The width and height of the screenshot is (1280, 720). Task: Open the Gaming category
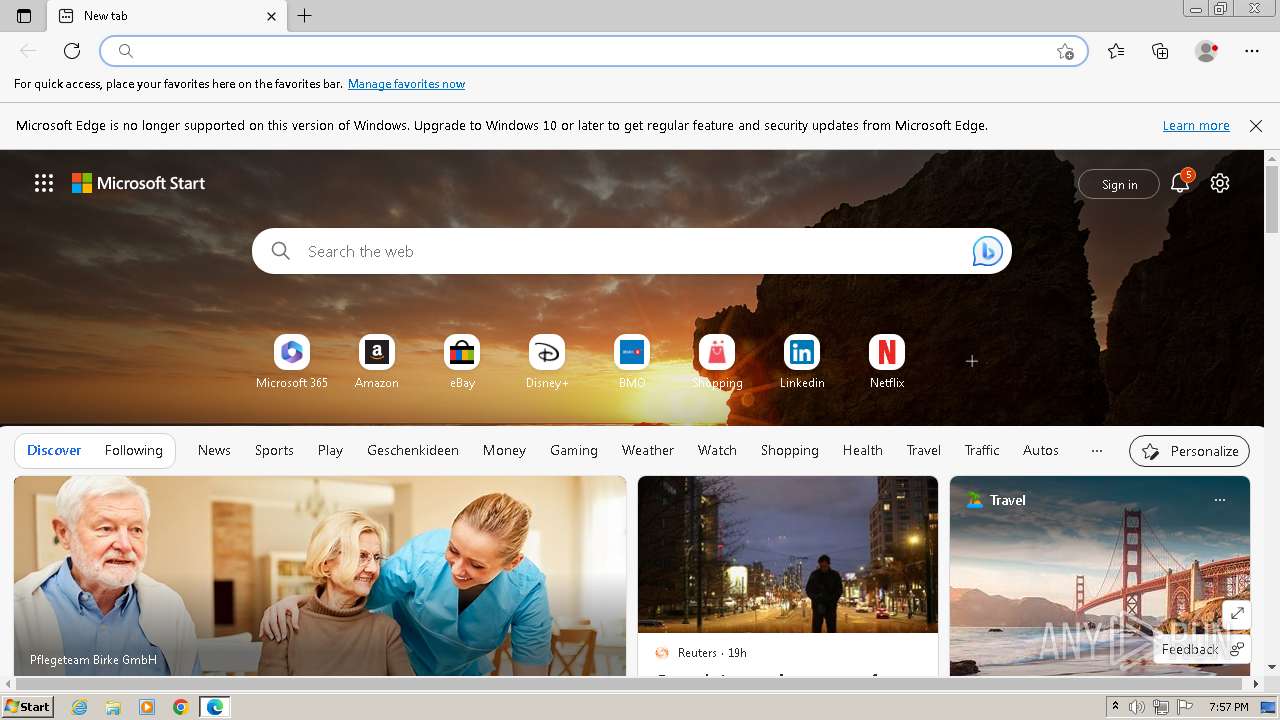point(574,451)
